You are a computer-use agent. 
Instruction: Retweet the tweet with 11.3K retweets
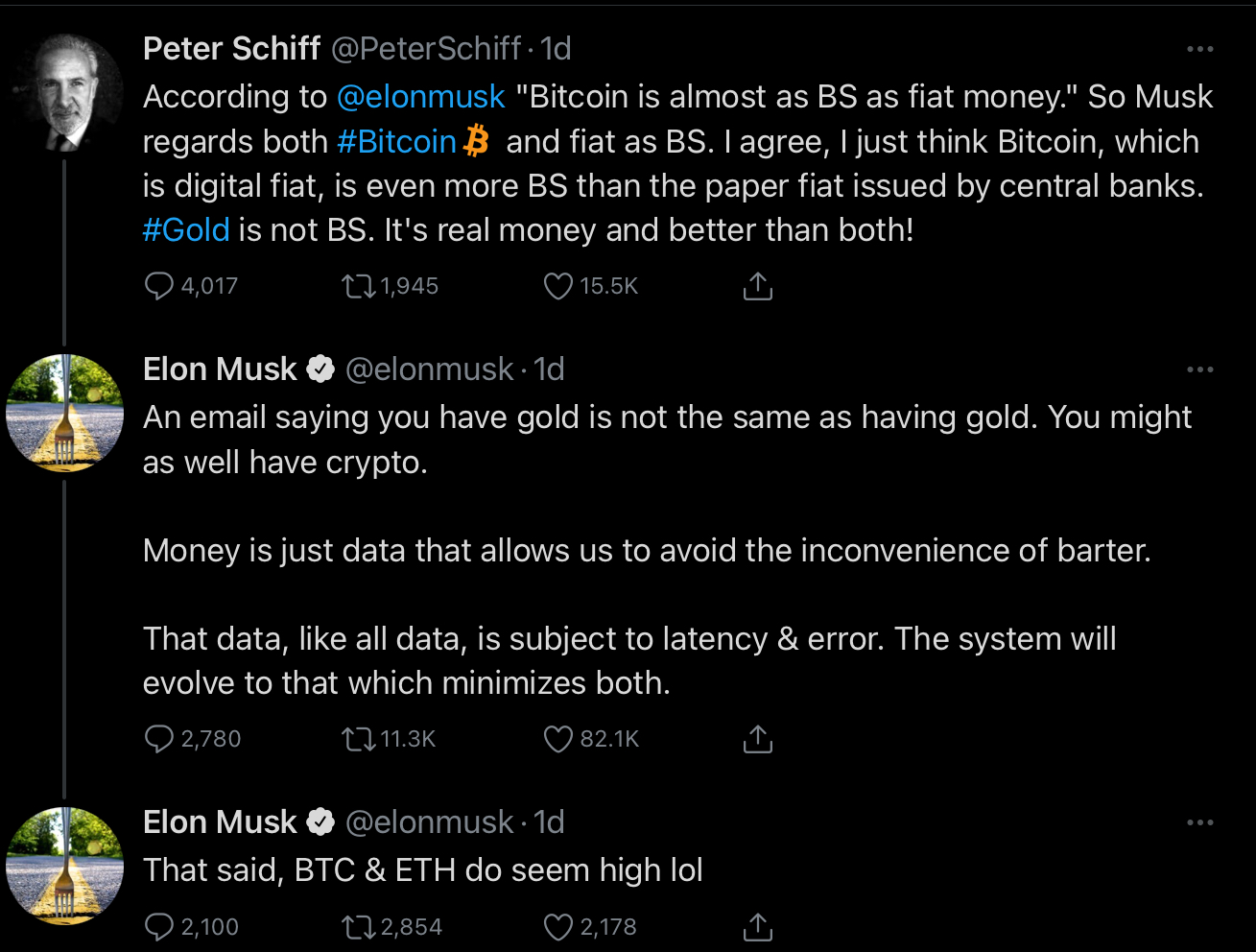(359, 739)
